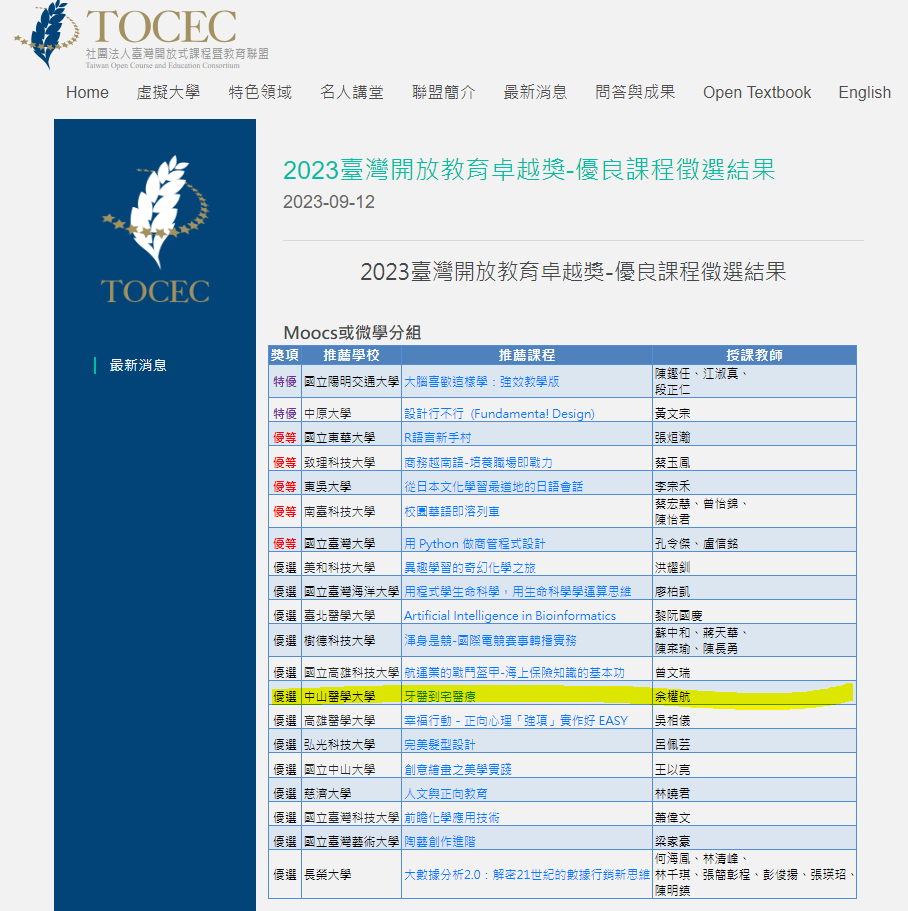Switch the site language to English

tap(864, 92)
